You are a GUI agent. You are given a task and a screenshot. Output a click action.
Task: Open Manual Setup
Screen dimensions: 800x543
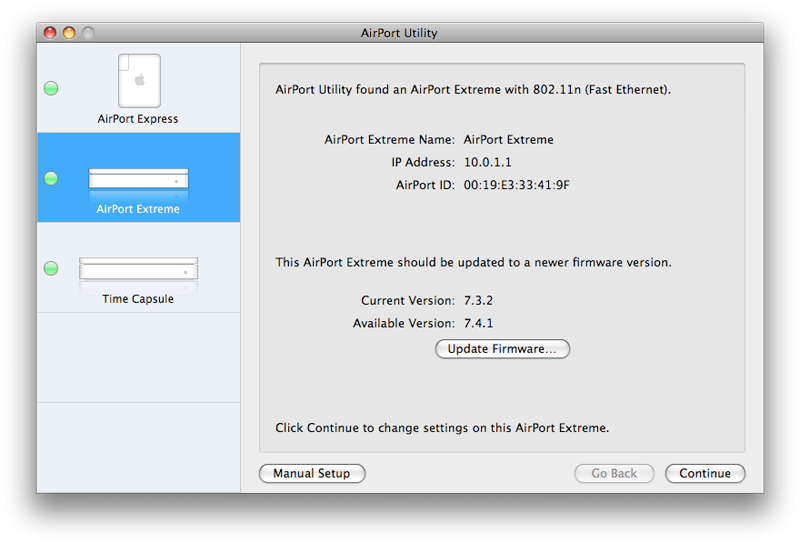(x=312, y=474)
